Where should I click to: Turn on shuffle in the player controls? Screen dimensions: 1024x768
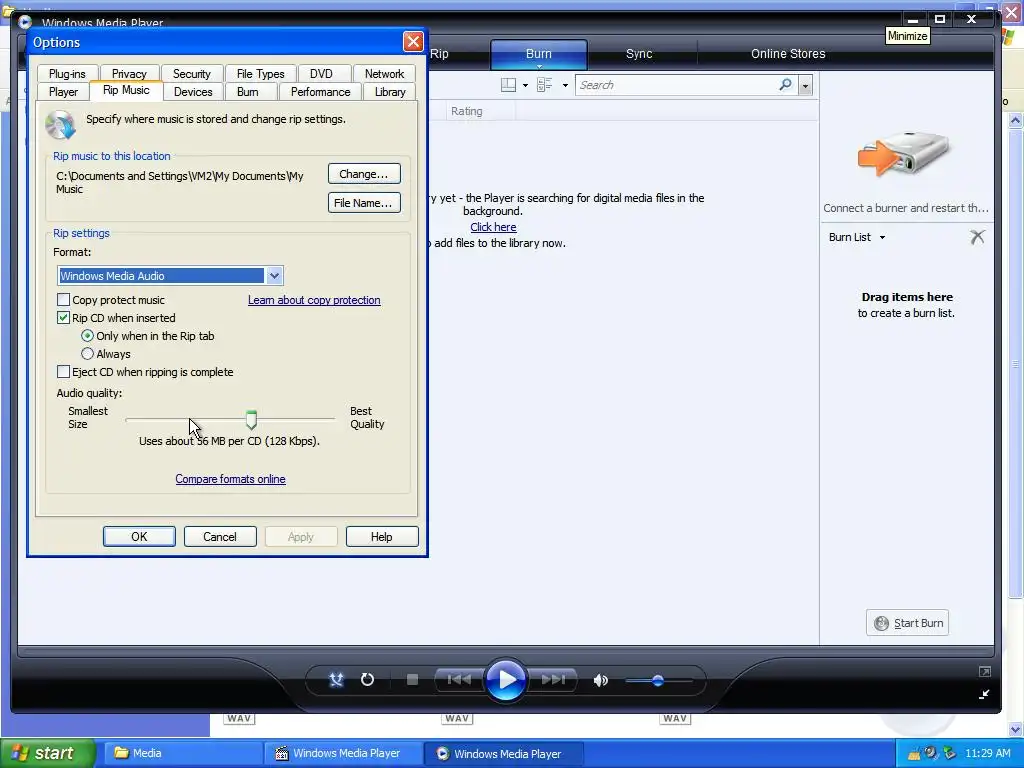(336, 680)
